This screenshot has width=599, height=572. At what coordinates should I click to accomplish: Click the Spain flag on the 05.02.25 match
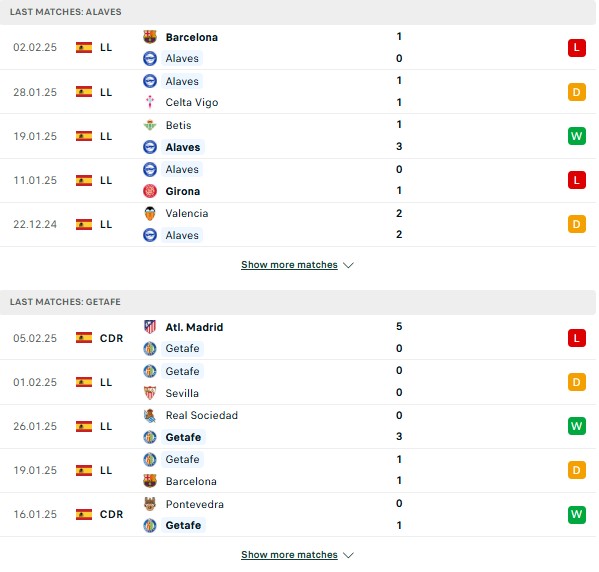84,338
